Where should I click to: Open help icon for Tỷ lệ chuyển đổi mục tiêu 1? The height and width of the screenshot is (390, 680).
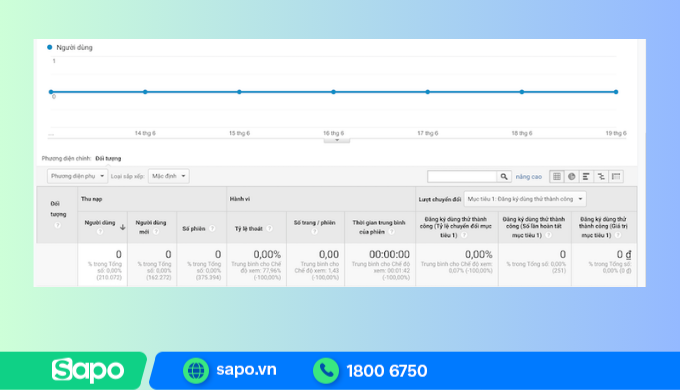pyautogui.click(x=464, y=235)
